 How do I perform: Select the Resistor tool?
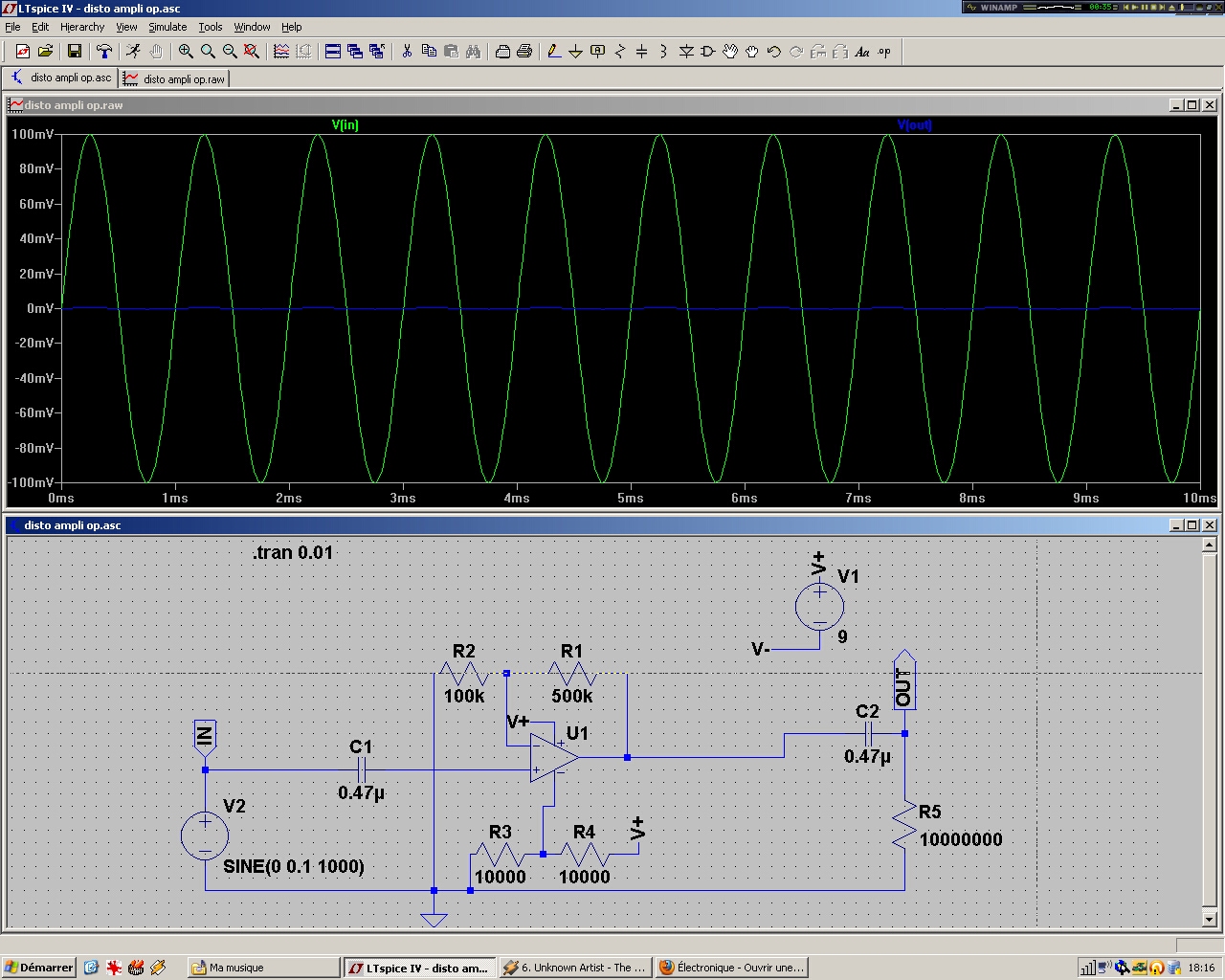(620, 52)
